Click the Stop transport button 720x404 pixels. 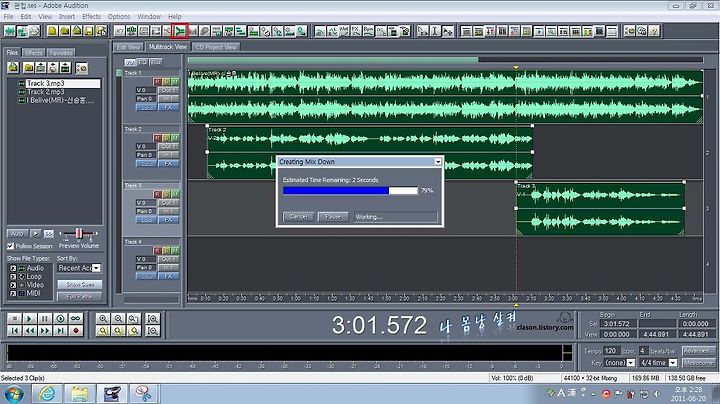(14, 319)
